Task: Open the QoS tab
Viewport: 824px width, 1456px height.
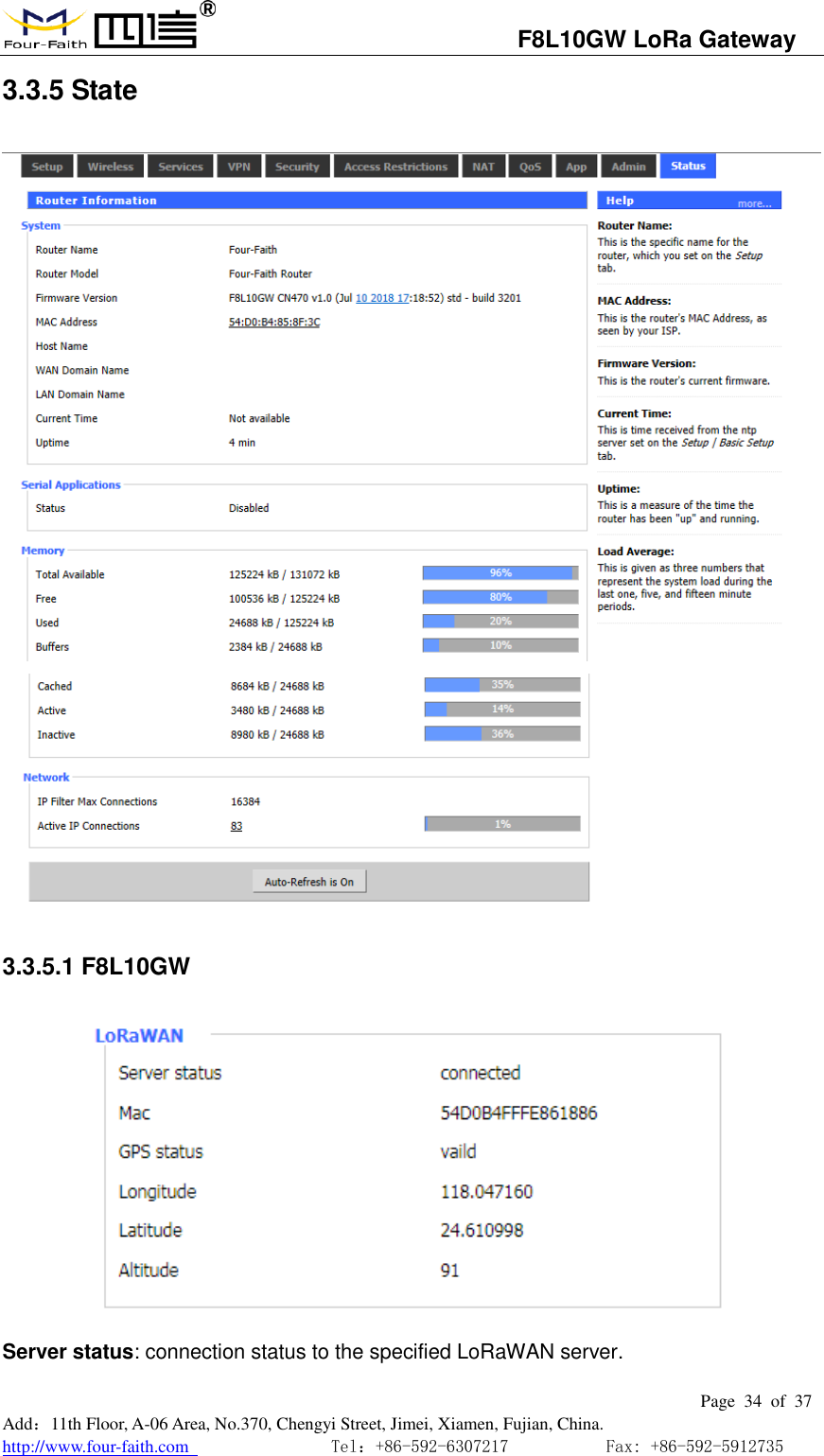Action: pyautogui.click(x=530, y=166)
